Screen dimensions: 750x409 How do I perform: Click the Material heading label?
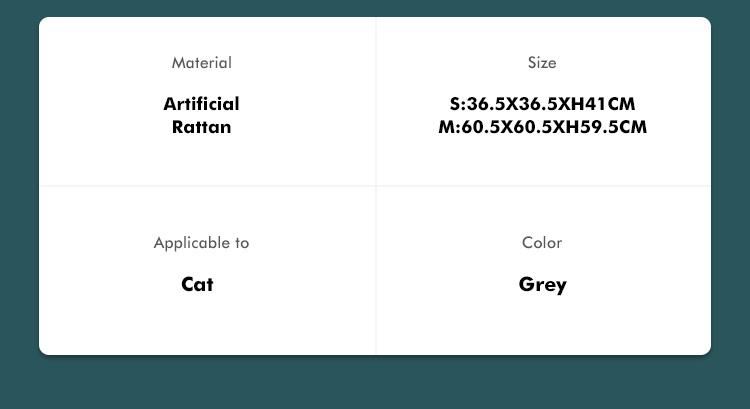tap(201, 63)
